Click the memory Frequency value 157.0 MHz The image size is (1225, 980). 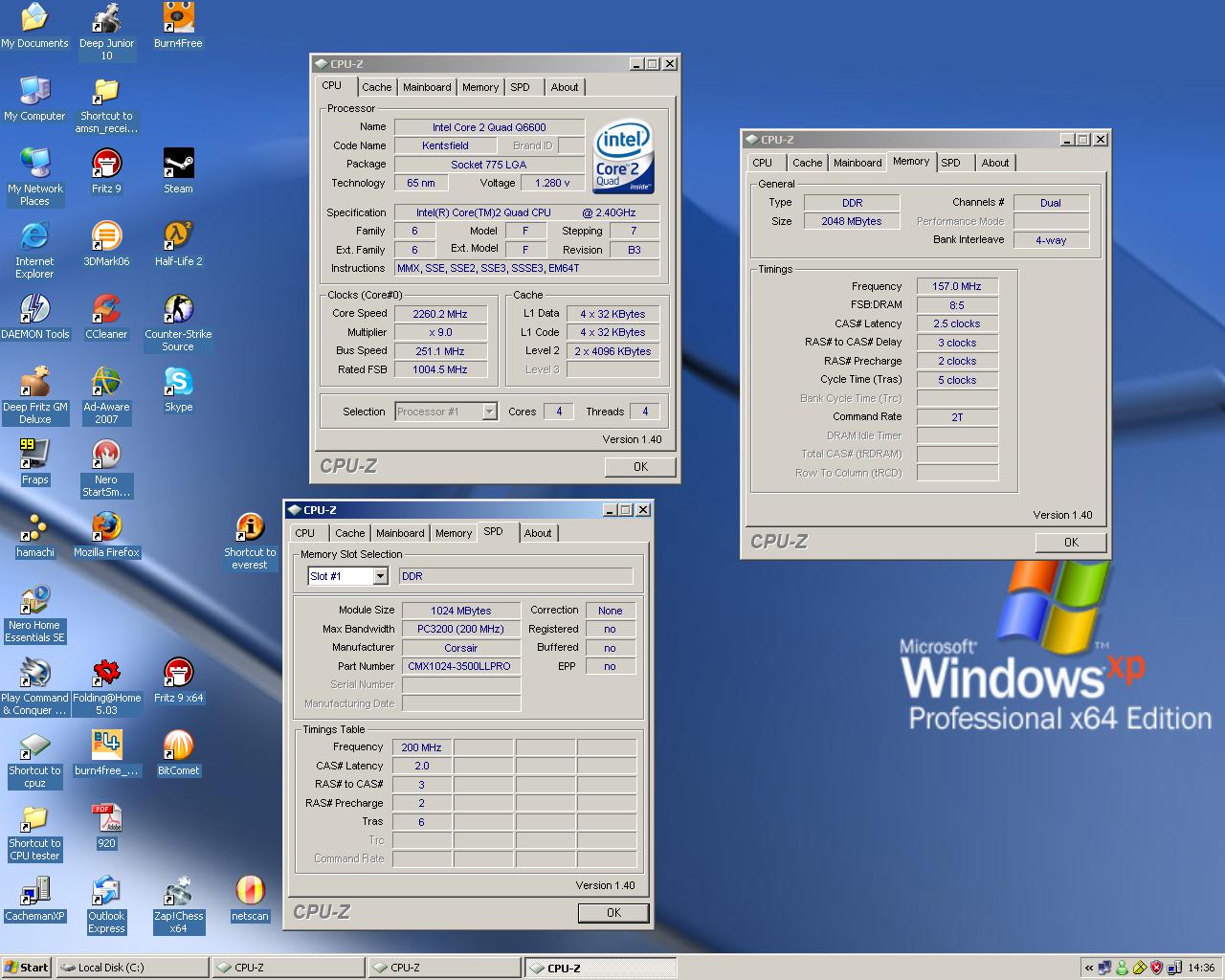[x=957, y=286]
